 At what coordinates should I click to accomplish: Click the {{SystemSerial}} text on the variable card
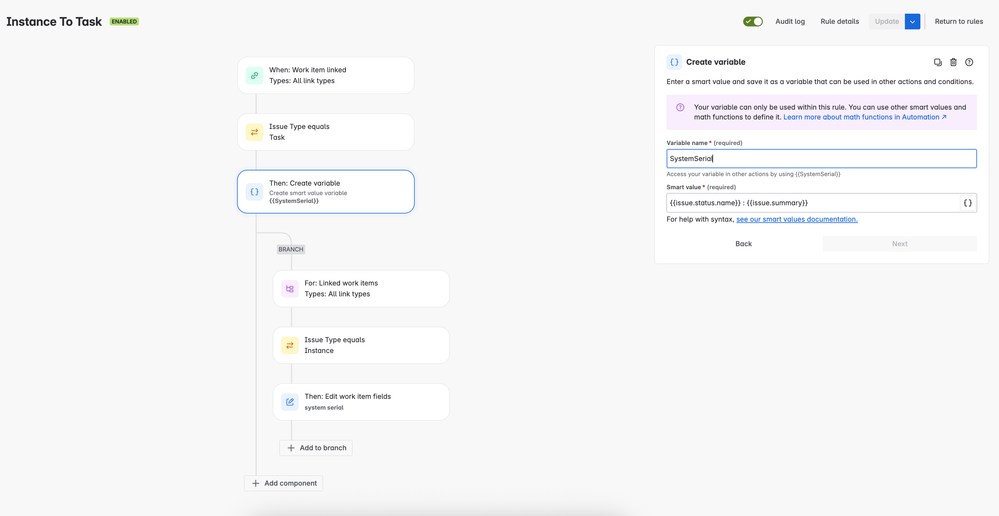tap(294, 201)
